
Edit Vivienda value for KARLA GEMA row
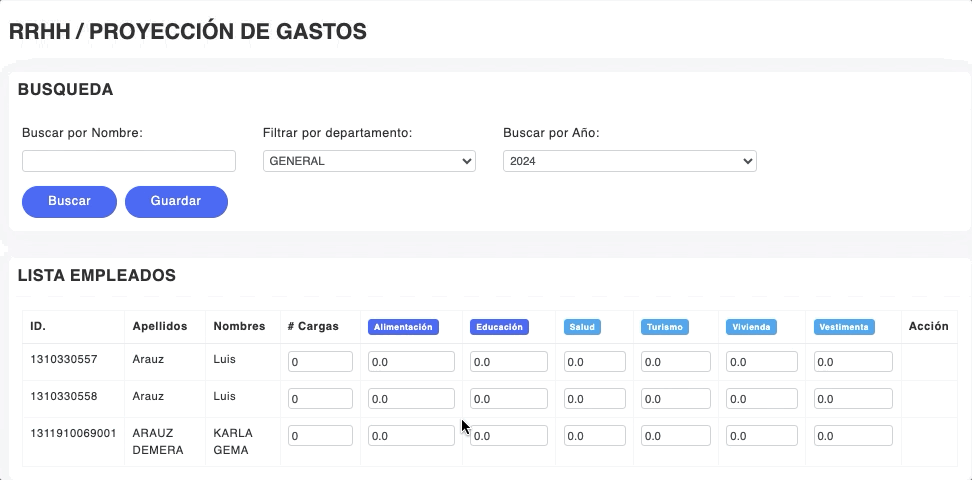[761, 436]
